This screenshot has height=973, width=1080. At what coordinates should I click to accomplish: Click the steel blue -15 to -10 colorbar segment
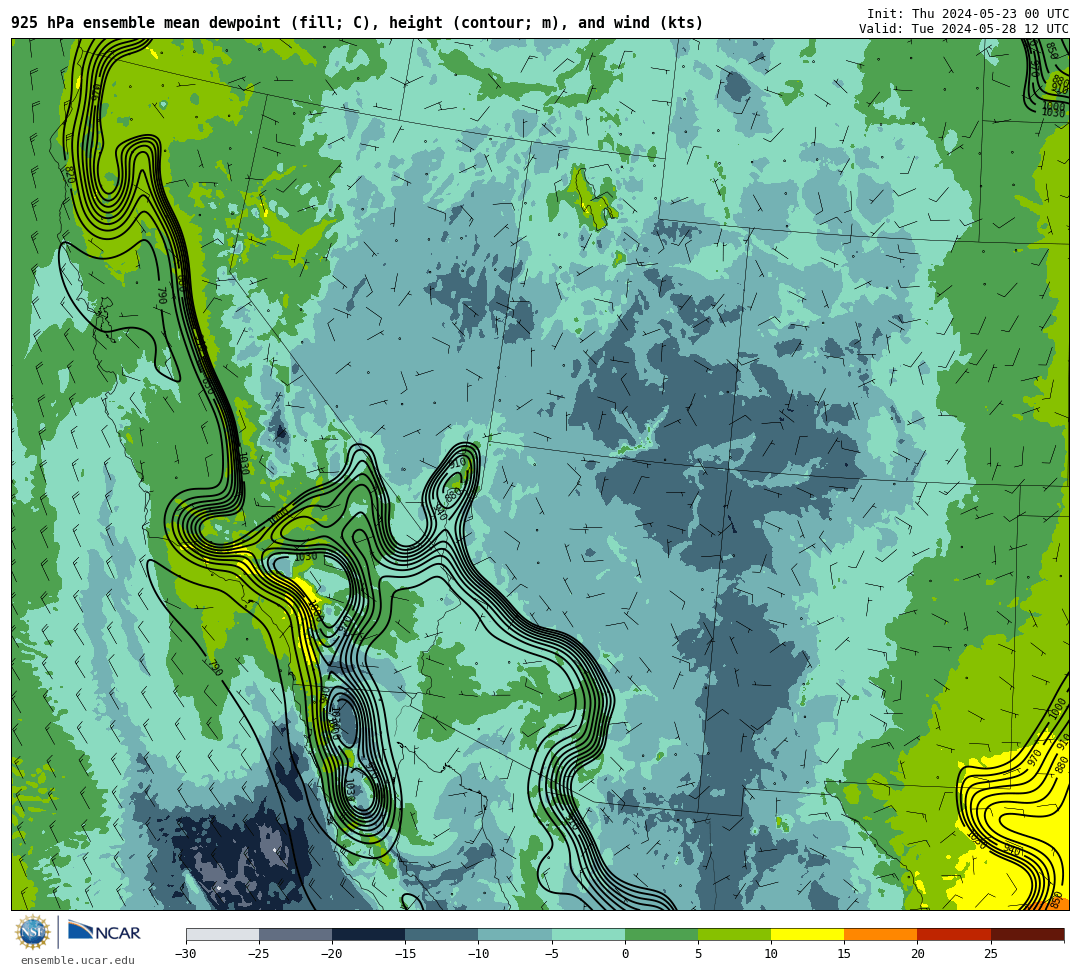pos(442,934)
